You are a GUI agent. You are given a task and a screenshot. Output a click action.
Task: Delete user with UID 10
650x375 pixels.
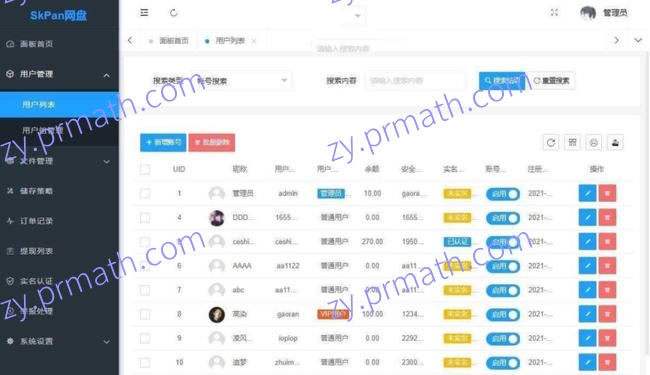tap(607, 363)
